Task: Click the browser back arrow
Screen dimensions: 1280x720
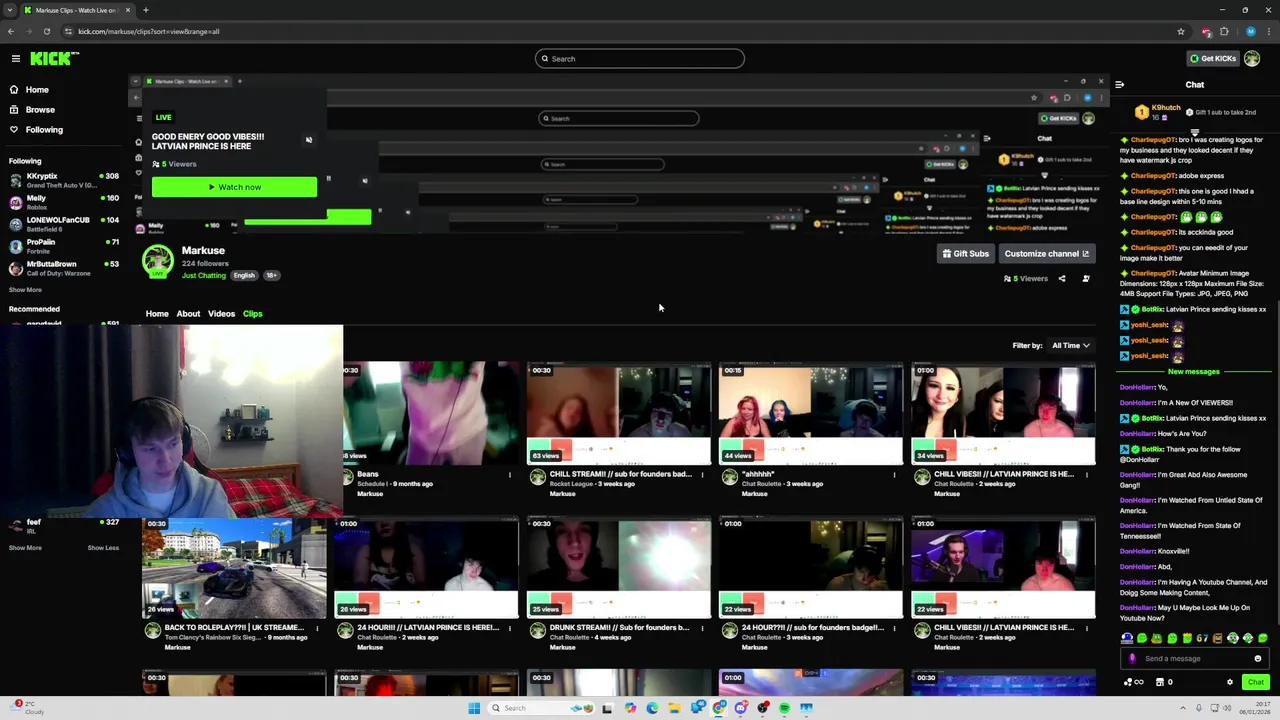Action: 11,31
